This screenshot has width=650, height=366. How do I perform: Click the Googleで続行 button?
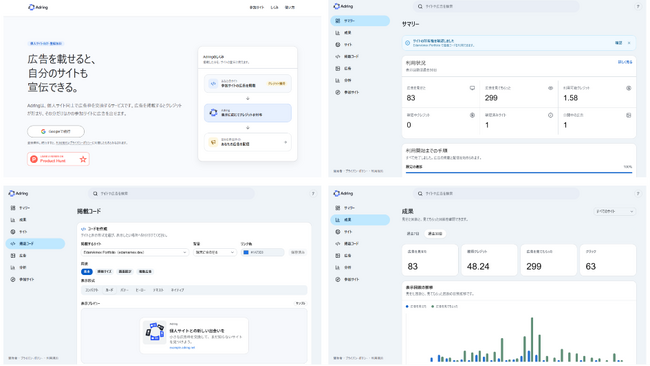(56, 131)
